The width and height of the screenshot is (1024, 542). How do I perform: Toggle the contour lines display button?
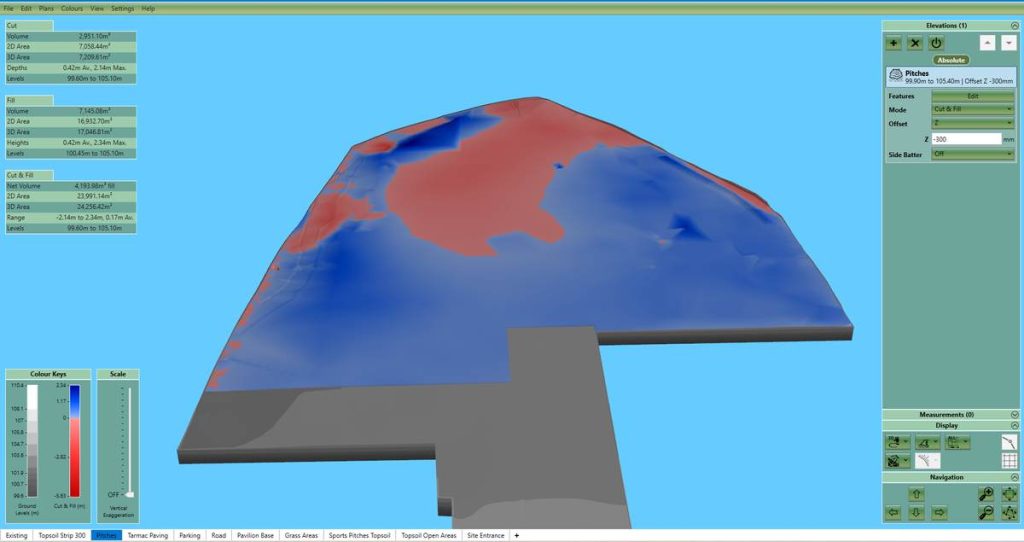(927, 461)
